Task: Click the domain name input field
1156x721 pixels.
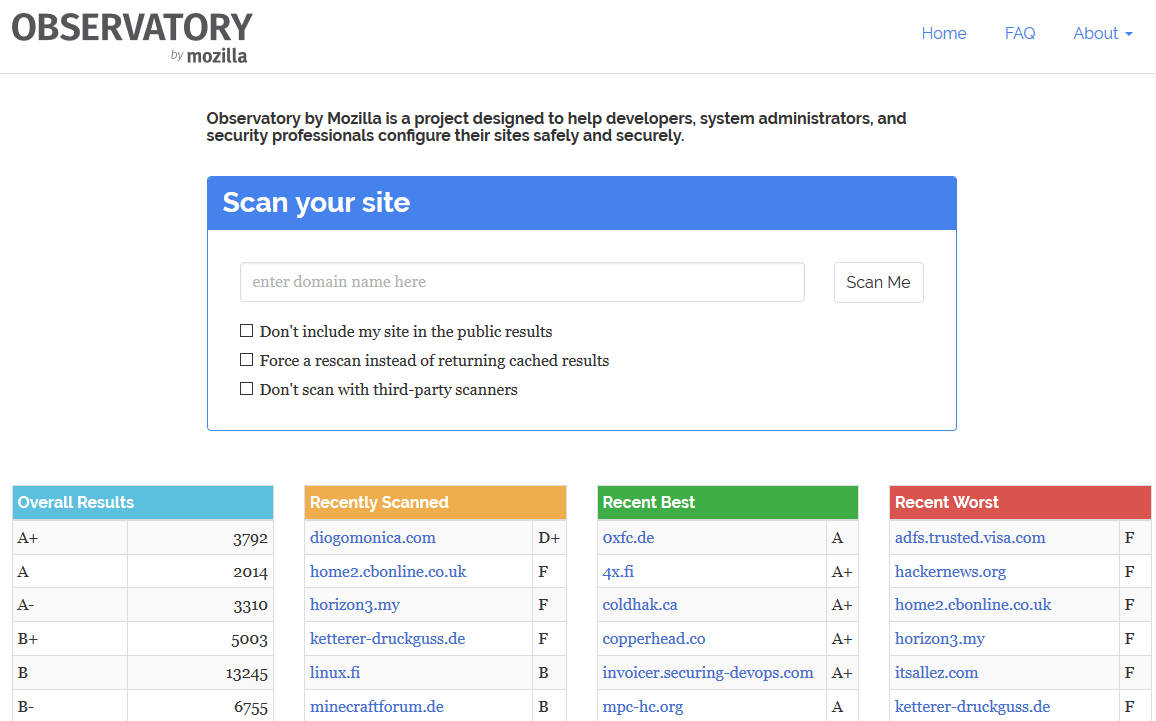Action: point(521,282)
